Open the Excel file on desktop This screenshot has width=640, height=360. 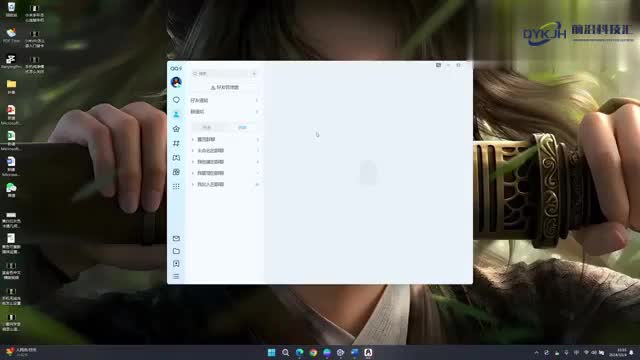[x=11, y=140]
